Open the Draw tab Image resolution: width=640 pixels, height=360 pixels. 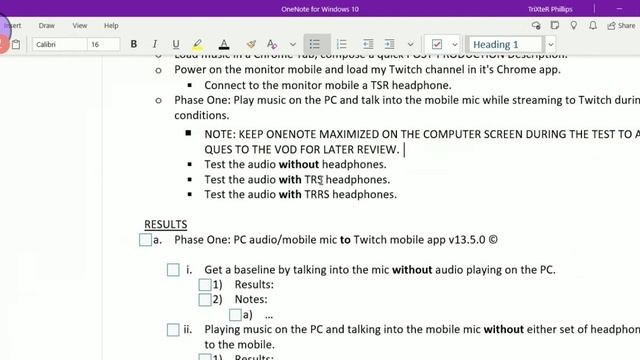(47, 25)
